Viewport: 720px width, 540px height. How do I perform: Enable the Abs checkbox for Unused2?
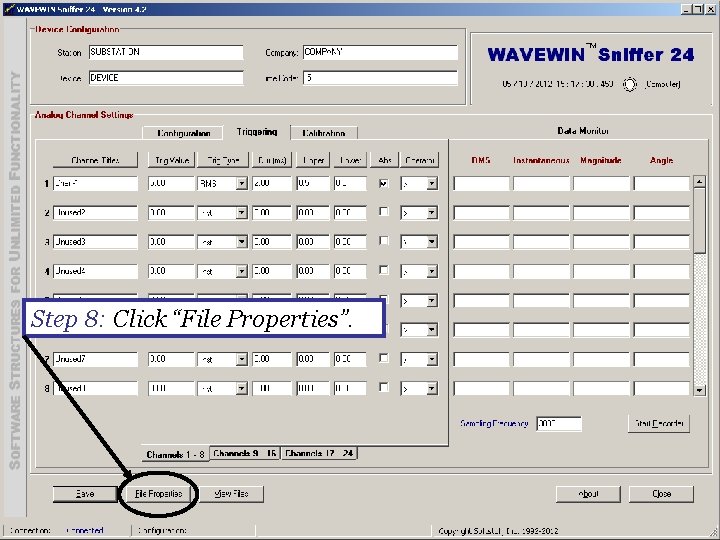click(x=384, y=212)
